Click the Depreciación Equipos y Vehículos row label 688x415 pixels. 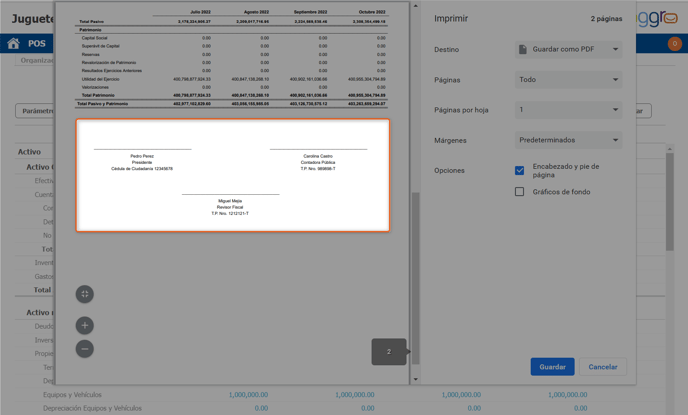92,408
